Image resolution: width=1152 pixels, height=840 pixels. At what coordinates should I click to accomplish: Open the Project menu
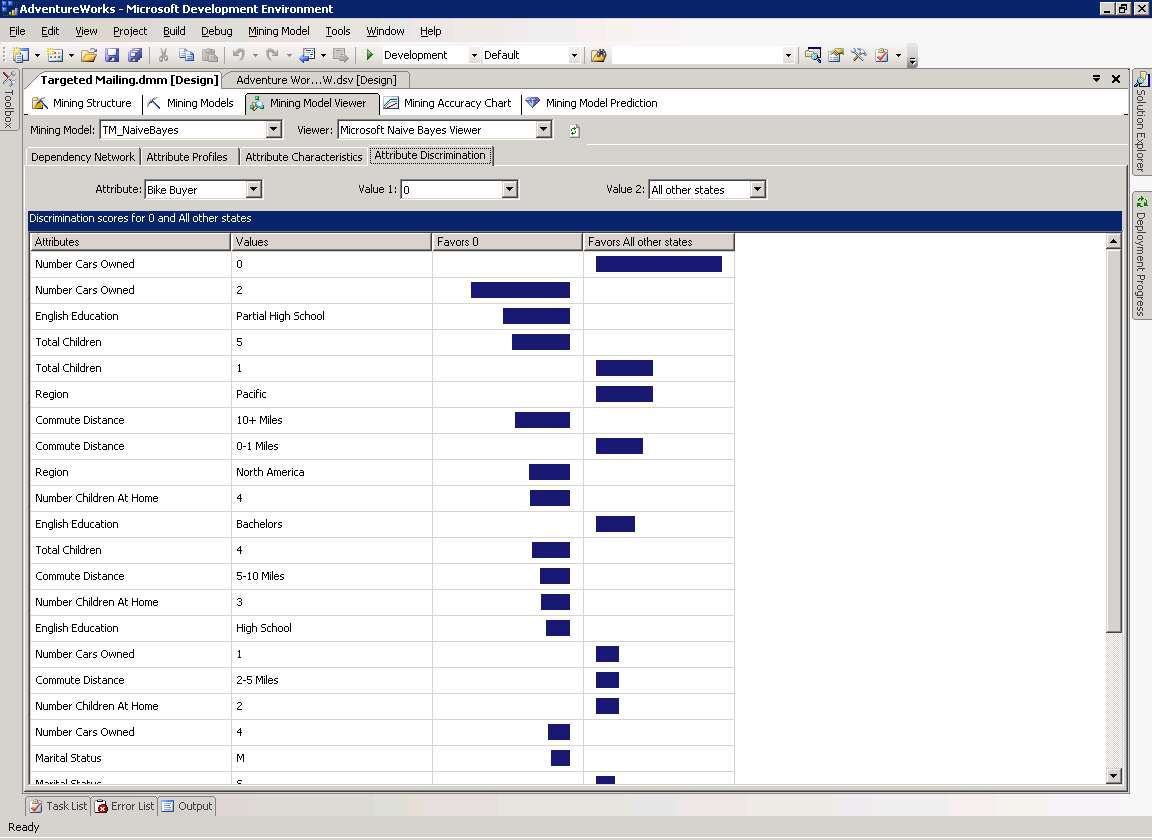pyautogui.click(x=130, y=31)
